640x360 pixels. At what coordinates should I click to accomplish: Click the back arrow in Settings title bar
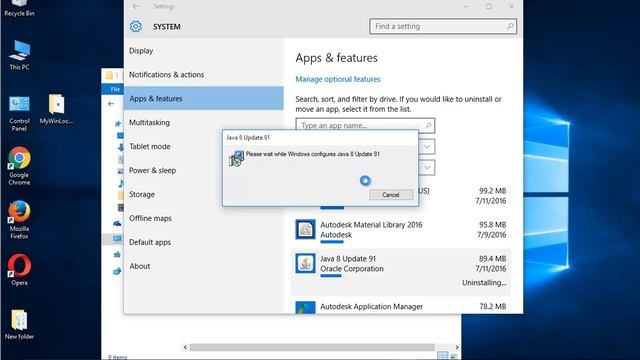pos(136,7)
